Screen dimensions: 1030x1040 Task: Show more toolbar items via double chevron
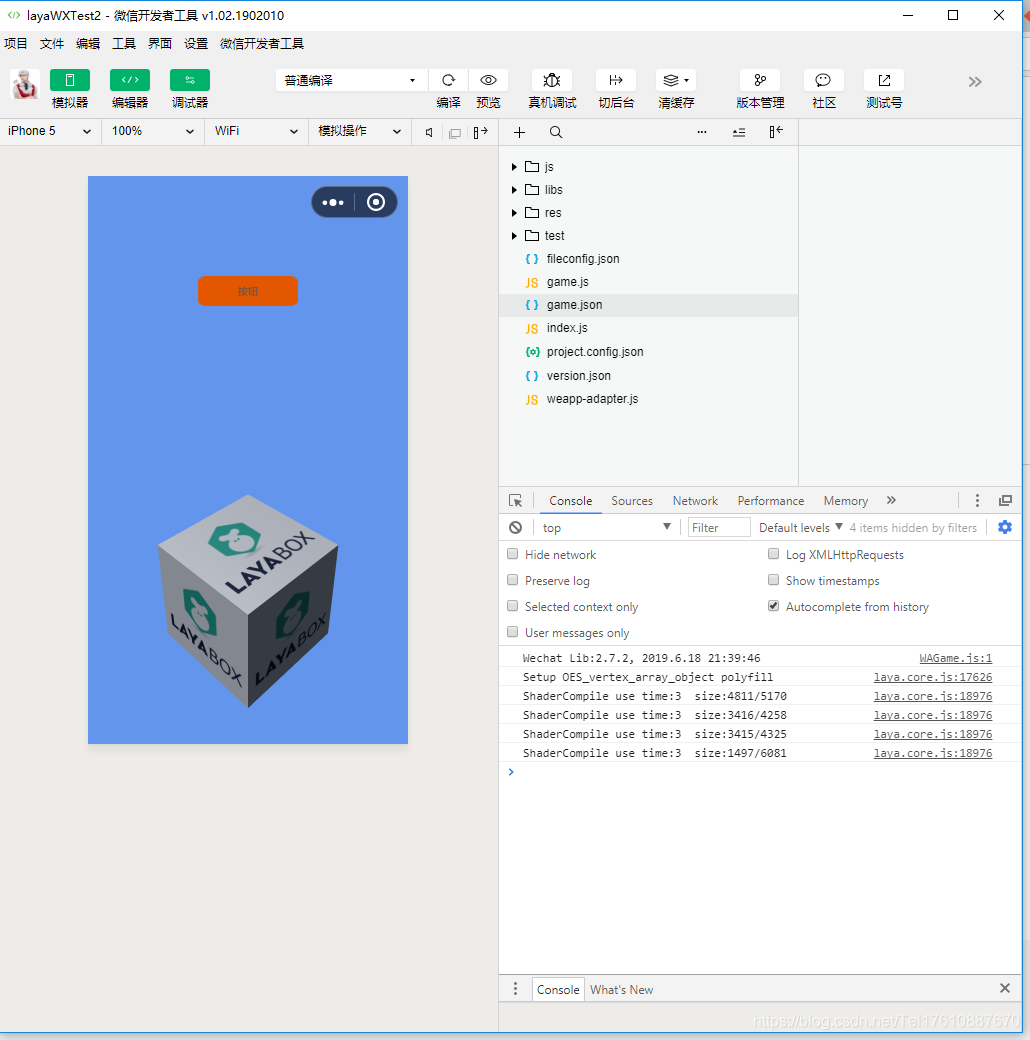(x=974, y=82)
